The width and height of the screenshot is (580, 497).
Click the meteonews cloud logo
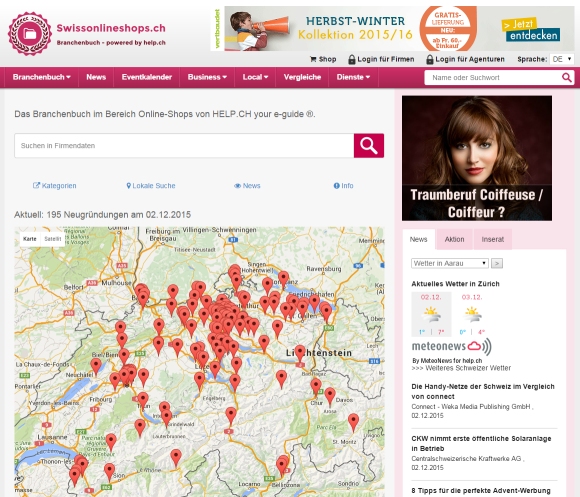pos(451,346)
